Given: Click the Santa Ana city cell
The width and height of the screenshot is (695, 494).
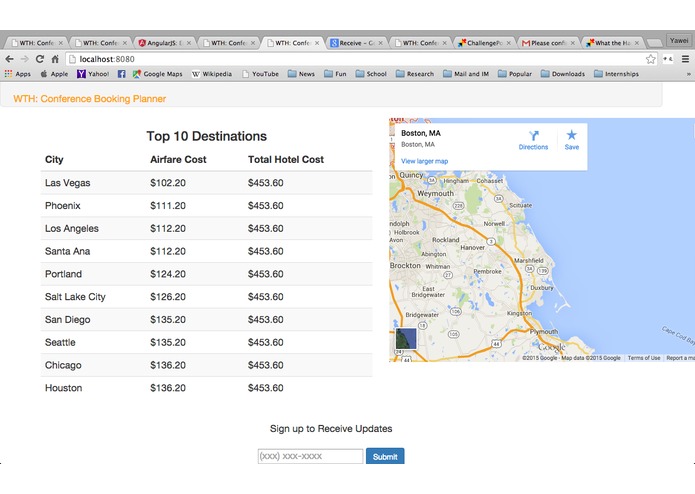Looking at the screenshot, I should (67, 251).
